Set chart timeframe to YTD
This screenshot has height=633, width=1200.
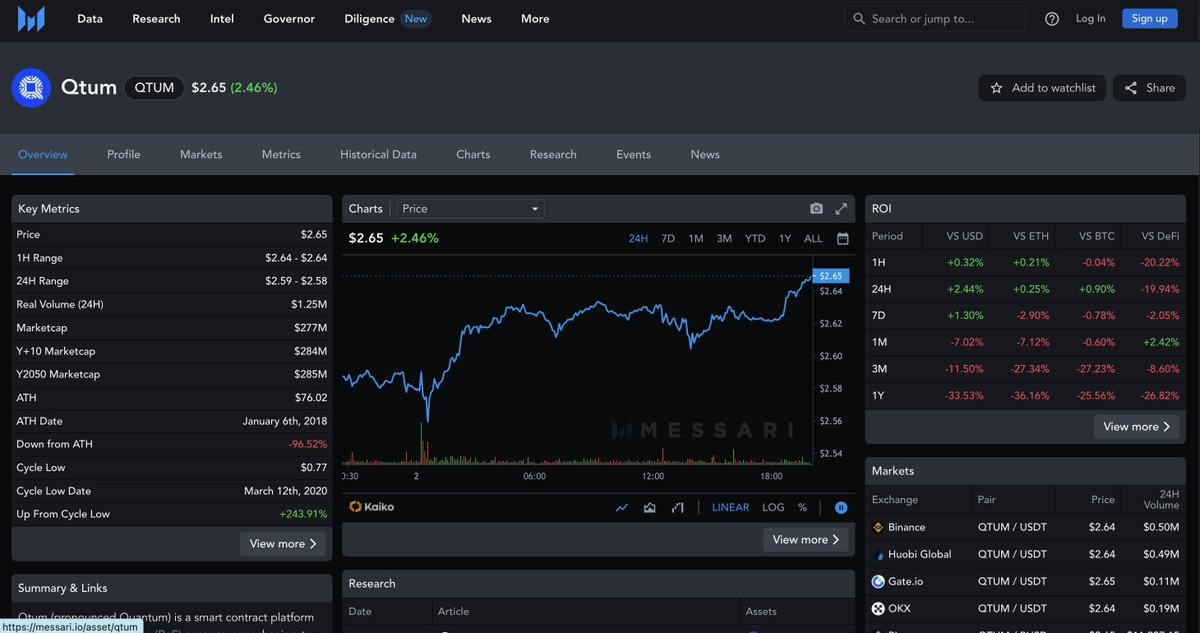point(755,238)
